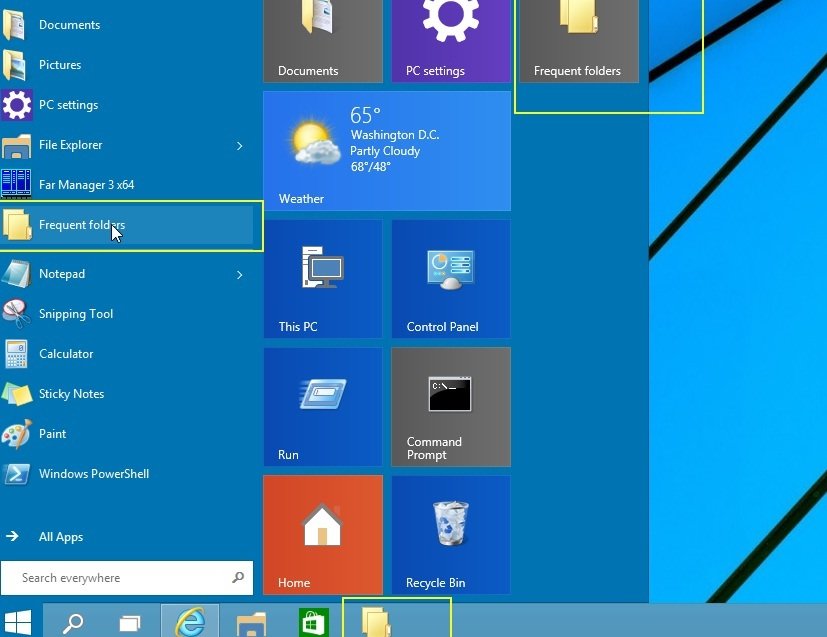This screenshot has height=637, width=827.
Task: Open Windows PowerShell
Action: [x=92, y=473]
